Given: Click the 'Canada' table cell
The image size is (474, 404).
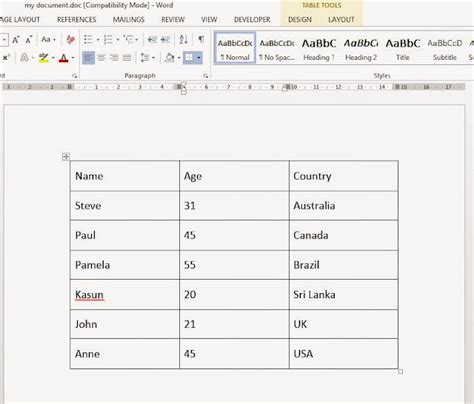Looking at the screenshot, I should click(x=344, y=235).
